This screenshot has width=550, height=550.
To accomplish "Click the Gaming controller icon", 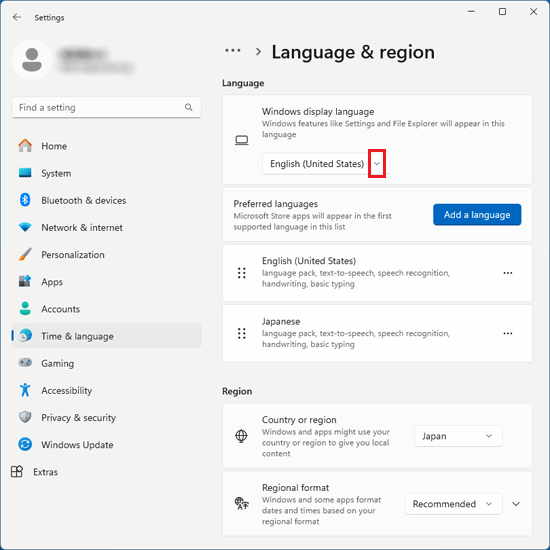I will point(25,363).
